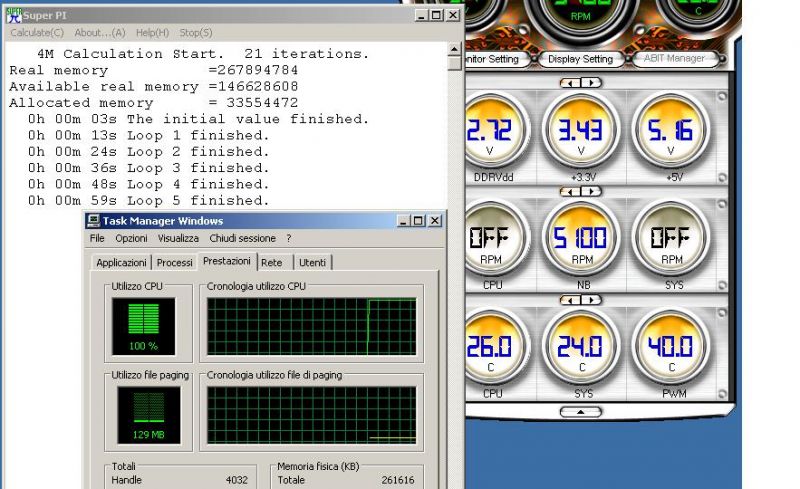Click Stop(S) in Super PI menu bar
This screenshot has width=800, height=489.
[x=195, y=33]
